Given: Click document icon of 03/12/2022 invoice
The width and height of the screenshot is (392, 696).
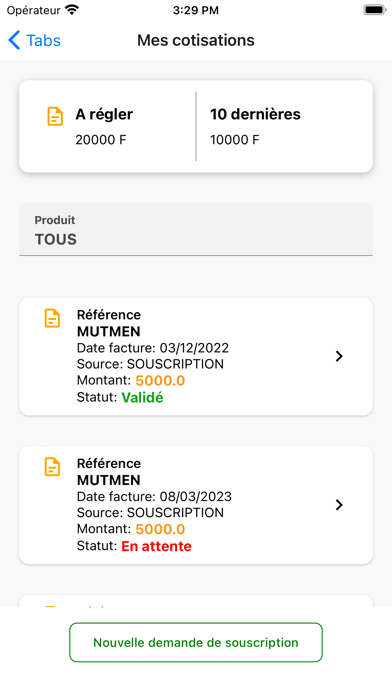Looking at the screenshot, I should click(x=52, y=318).
